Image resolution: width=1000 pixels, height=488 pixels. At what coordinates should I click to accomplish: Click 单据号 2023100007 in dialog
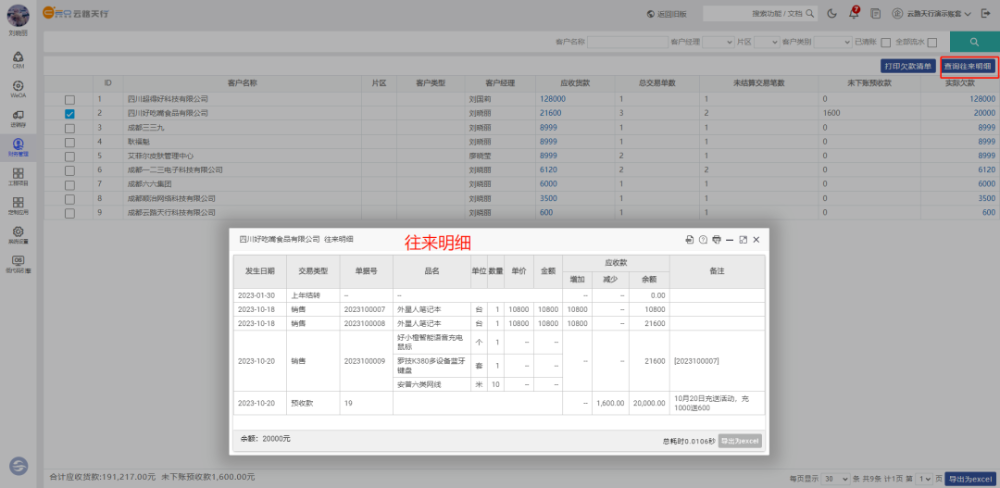tap(364, 309)
